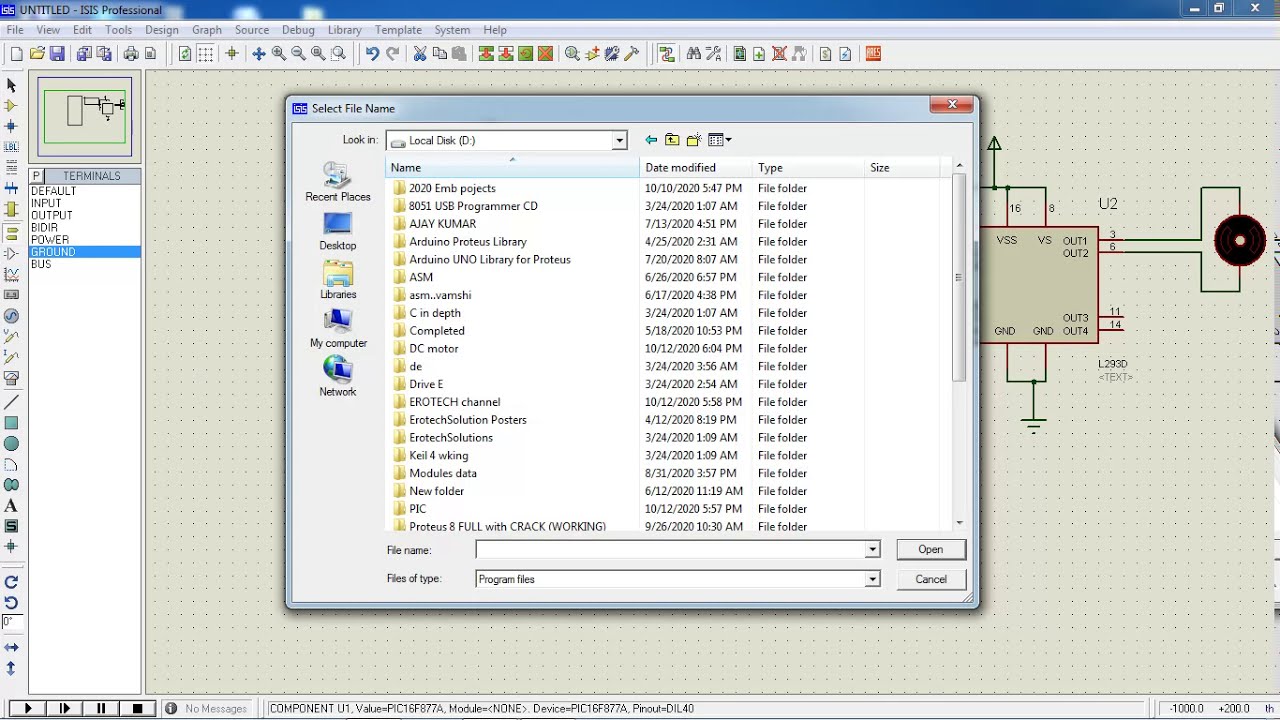Save the design with floppy icon
1280x720 pixels.
57,54
